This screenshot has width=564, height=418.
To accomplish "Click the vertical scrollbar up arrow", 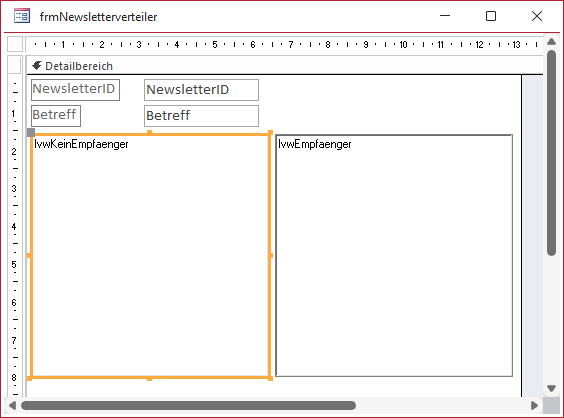I will (x=551, y=42).
